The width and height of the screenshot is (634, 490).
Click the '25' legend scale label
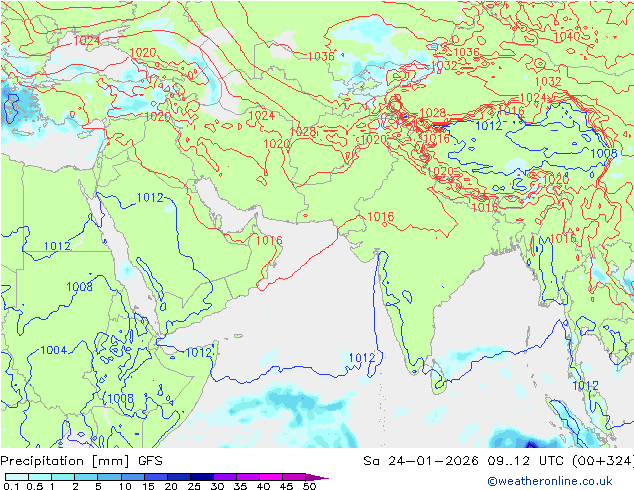point(194,486)
